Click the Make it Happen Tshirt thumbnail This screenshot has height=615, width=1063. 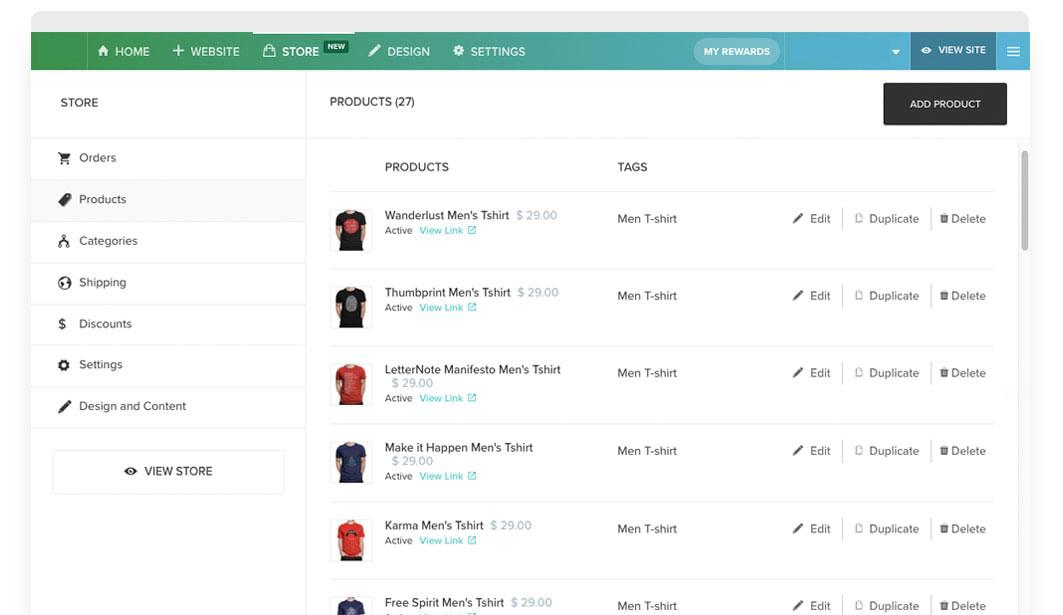click(351, 462)
